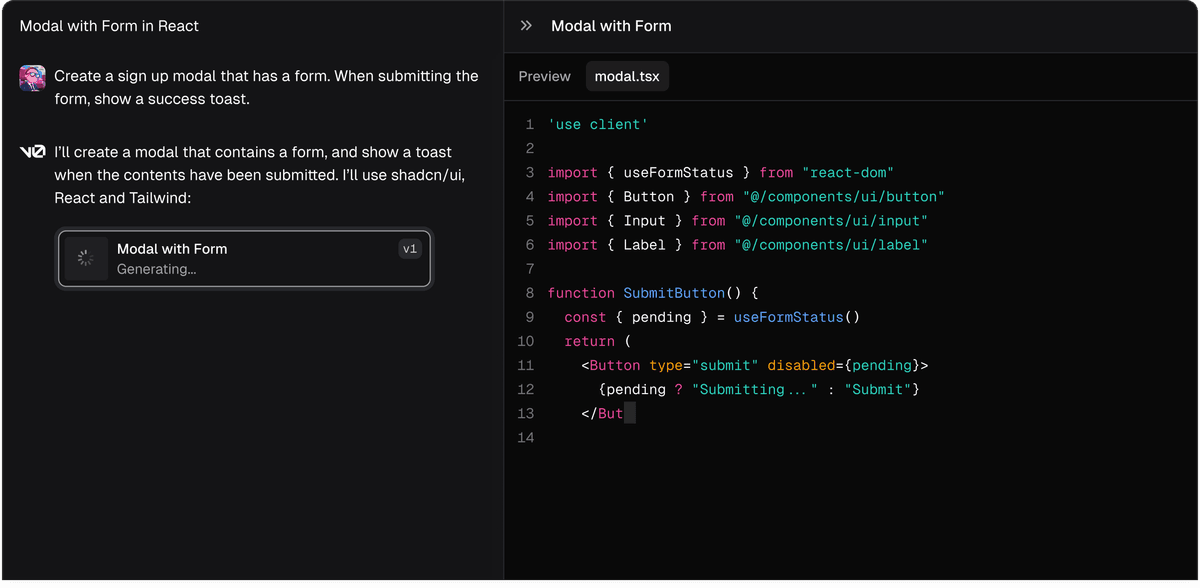The image size is (1200, 588).
Task: Click the user prompt about sign up modal
Action: 266,88
